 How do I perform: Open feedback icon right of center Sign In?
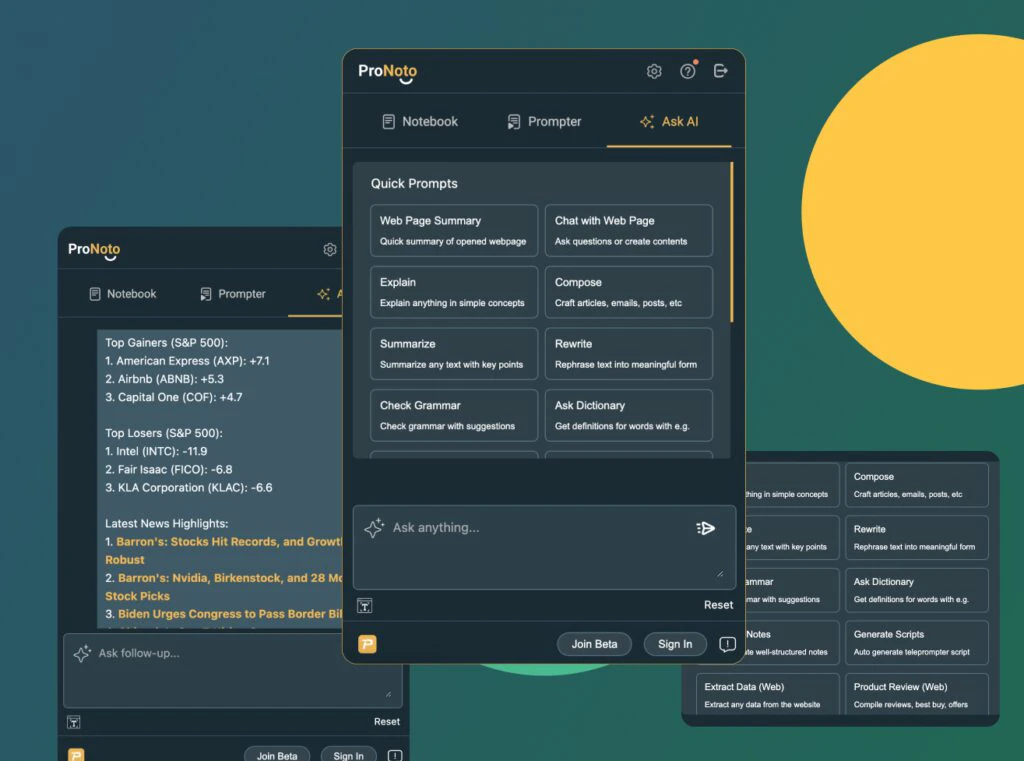pyautogui.click(x=727, y=644)
